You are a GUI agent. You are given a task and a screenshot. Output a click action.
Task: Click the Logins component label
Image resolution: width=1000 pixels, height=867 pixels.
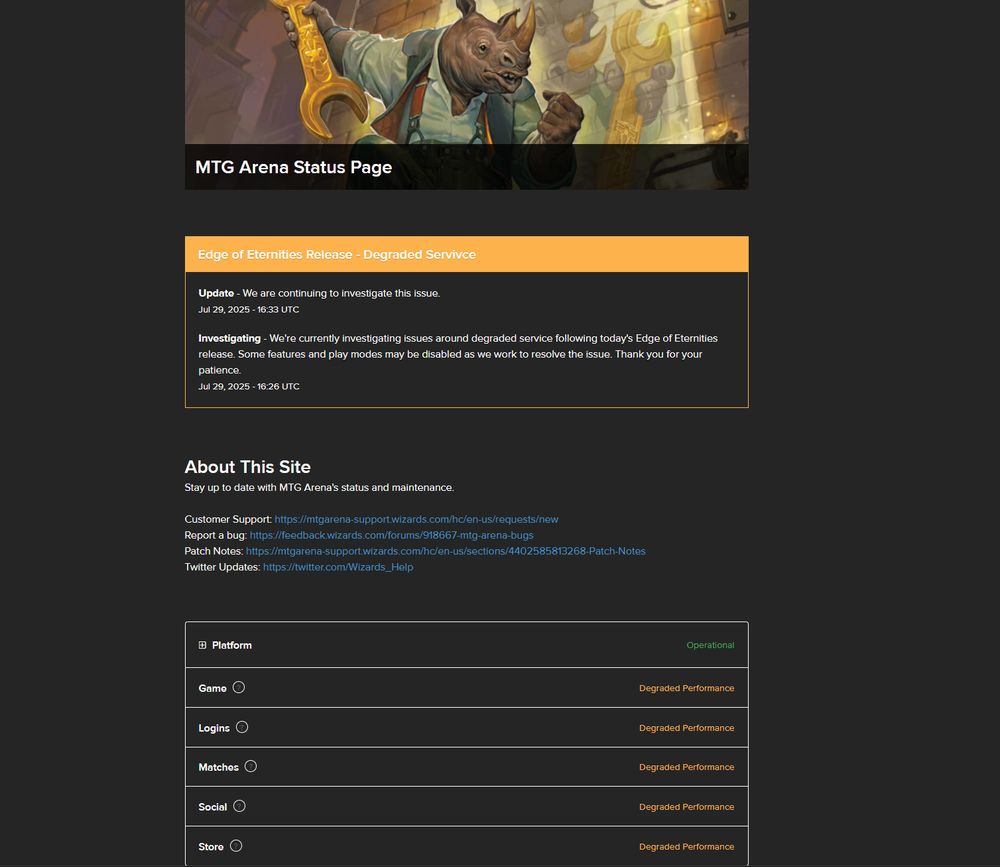coord(214,728)
